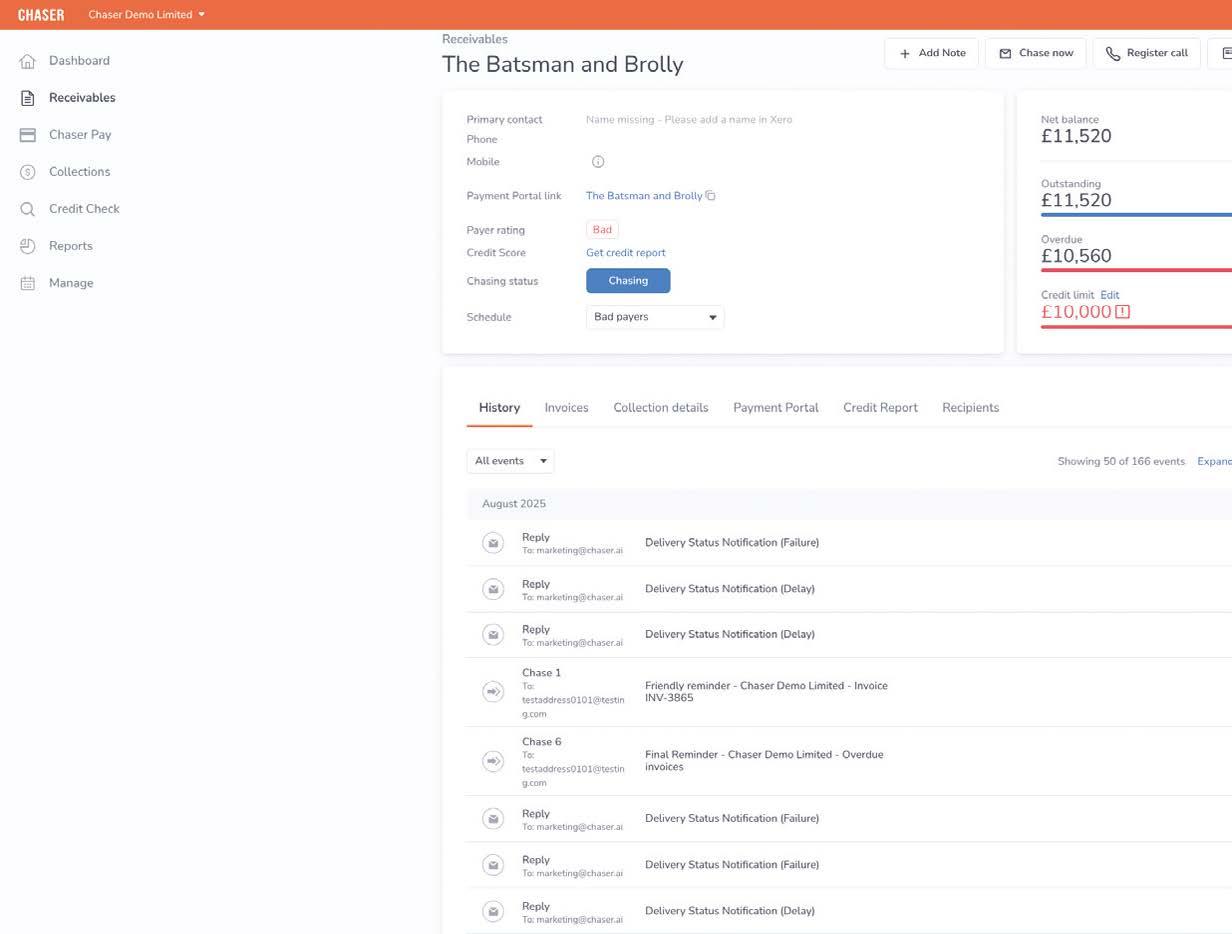This screenshot has height=934, width=1232.
Task: Click the Chaser Pay card icon
Action: [x=28, y=135]
